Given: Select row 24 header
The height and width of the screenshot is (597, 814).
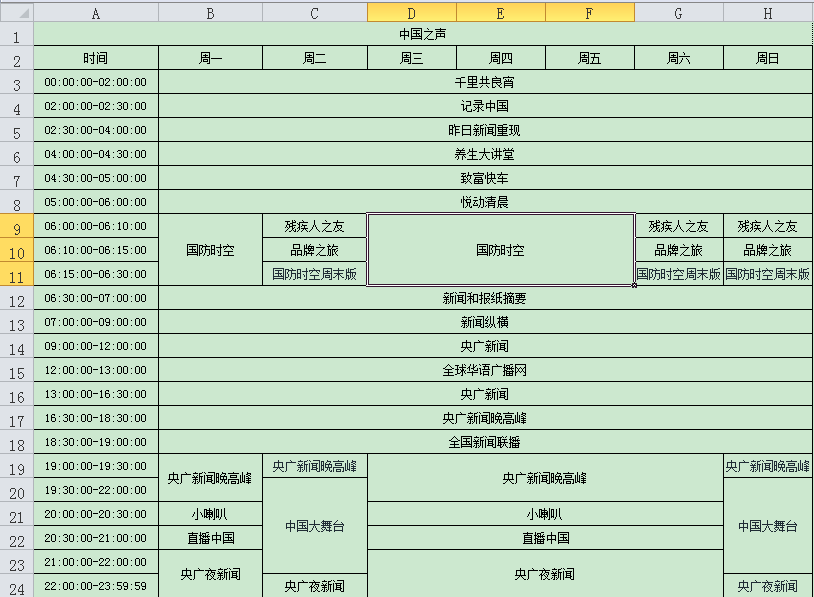Looking at the screenshot, I should (17, 586).
